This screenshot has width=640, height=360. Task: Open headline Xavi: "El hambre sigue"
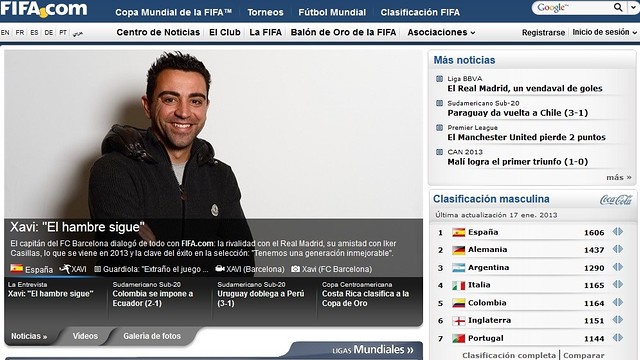click(x=77, y=227)
